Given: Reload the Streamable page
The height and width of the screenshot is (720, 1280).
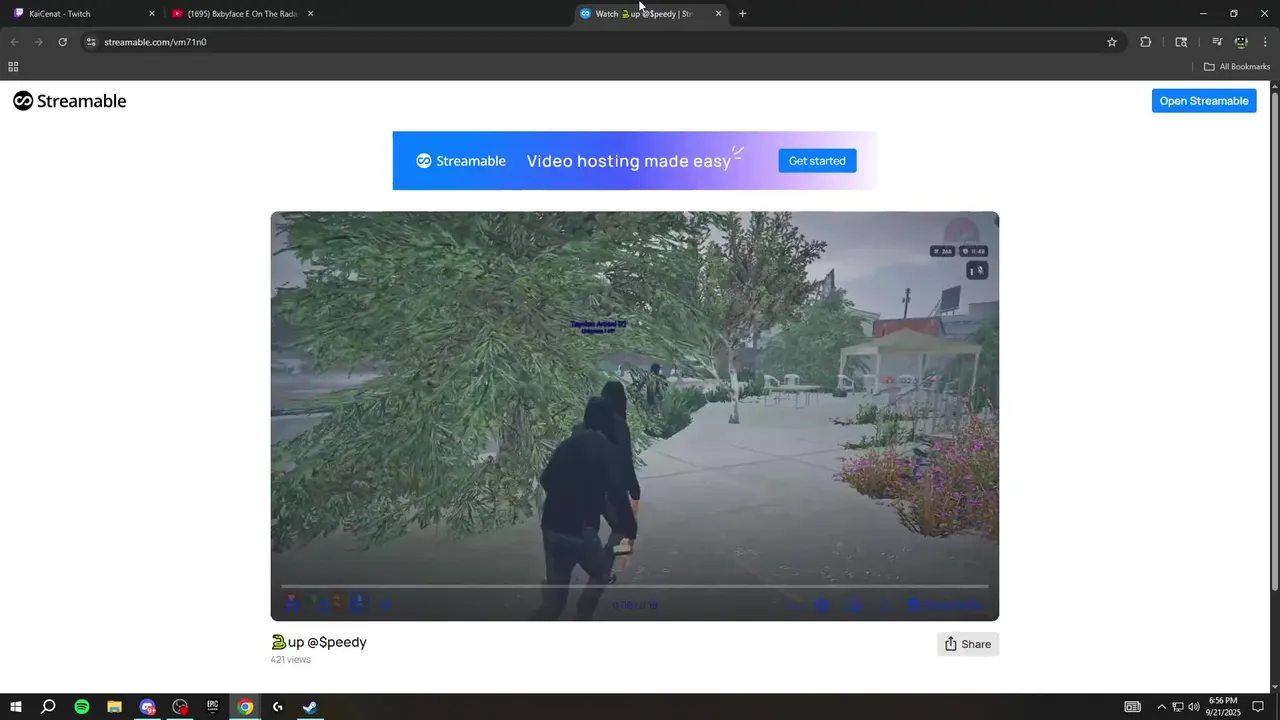Looking at the screenshot, I should coord(62,42).
